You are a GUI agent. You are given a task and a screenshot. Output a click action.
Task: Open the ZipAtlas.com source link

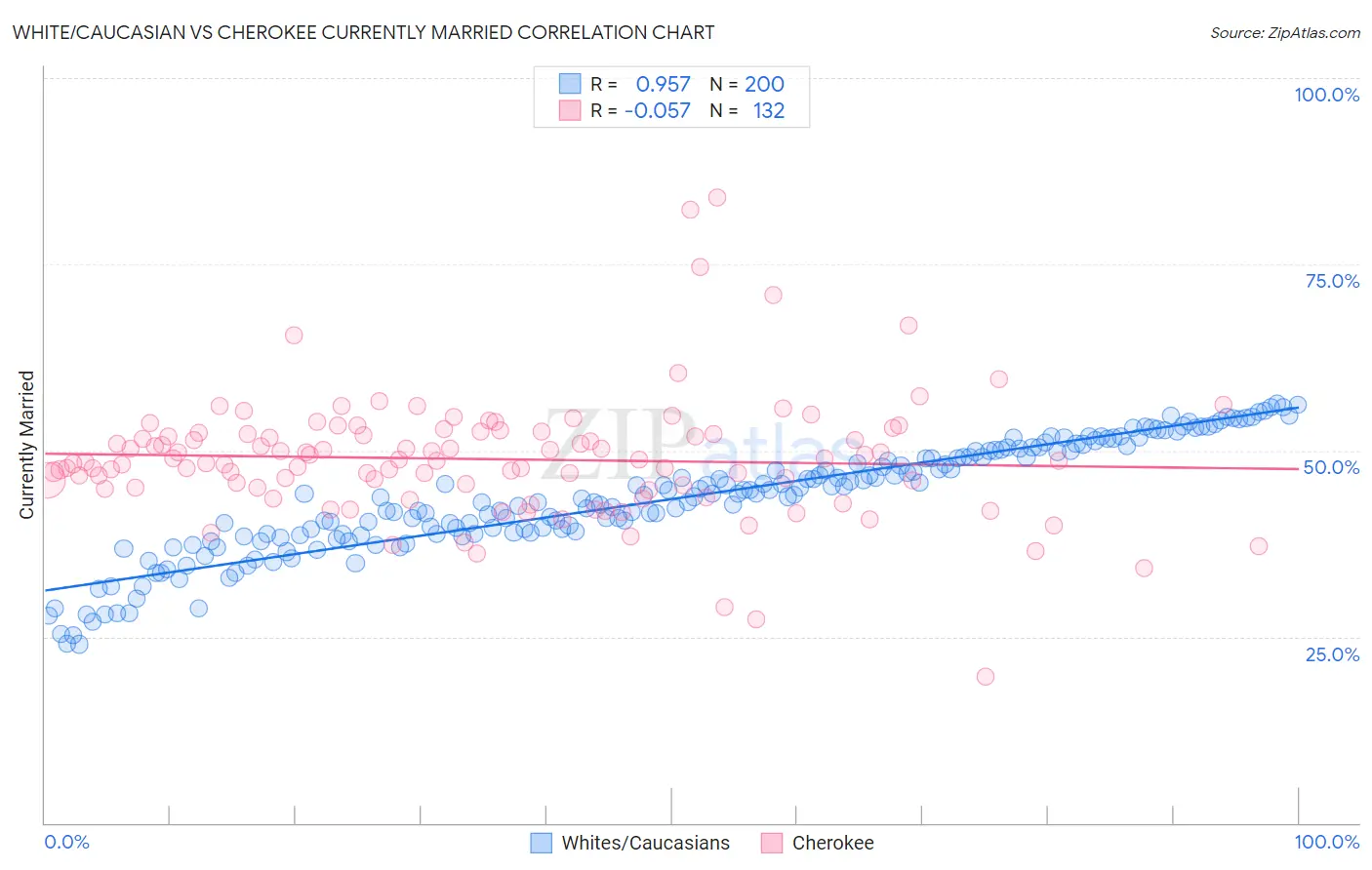click(x=1285, y=33)
